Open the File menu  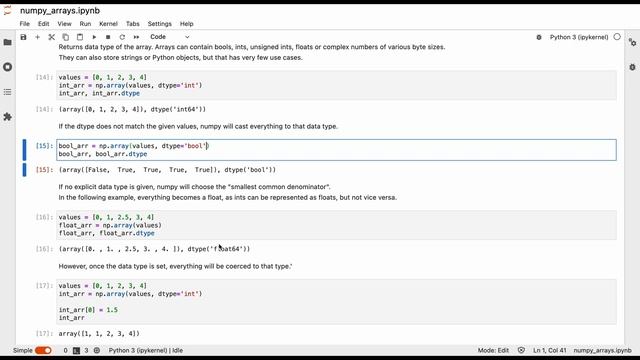(x=24, y=24)
